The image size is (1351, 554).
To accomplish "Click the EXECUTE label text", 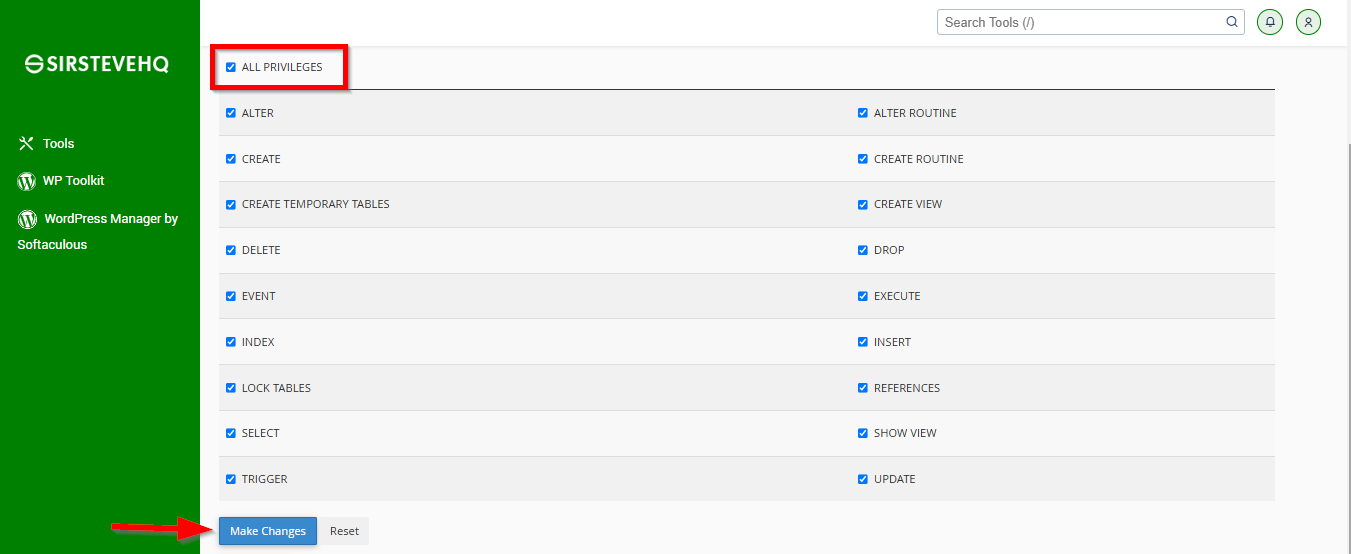I will 897,296.
